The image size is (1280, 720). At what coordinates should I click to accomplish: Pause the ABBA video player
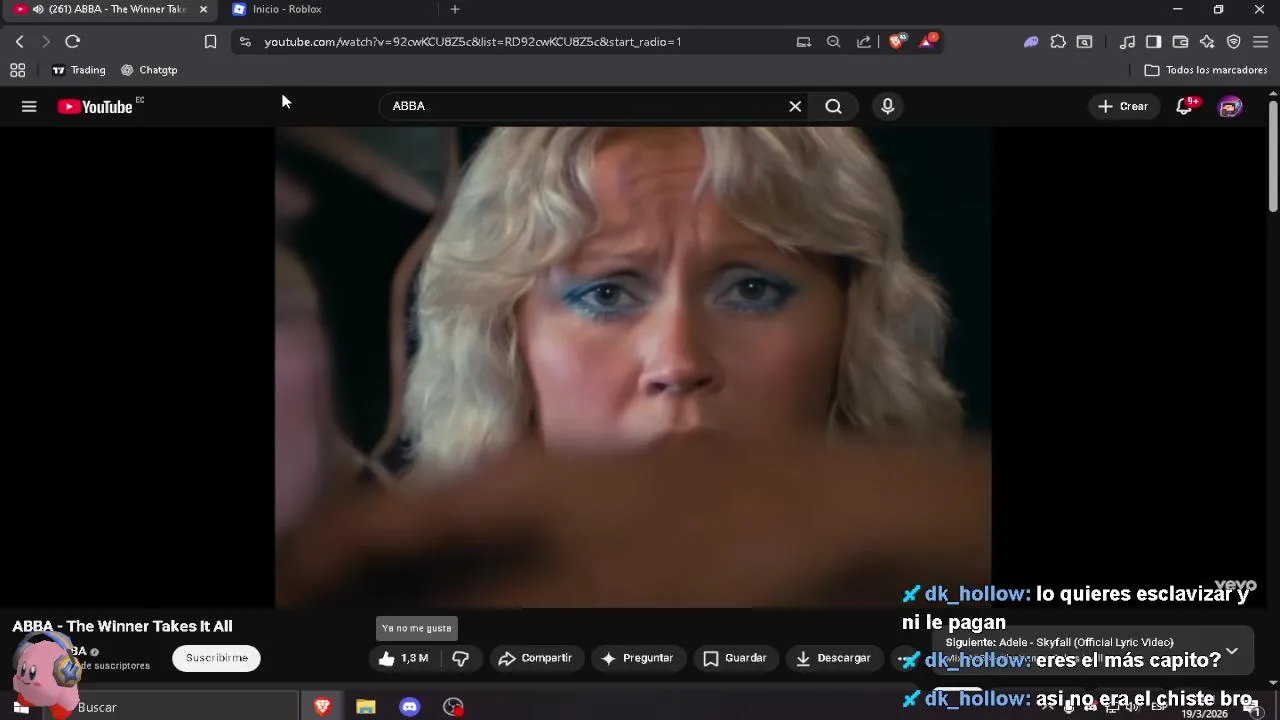click(x=632, y=366)
